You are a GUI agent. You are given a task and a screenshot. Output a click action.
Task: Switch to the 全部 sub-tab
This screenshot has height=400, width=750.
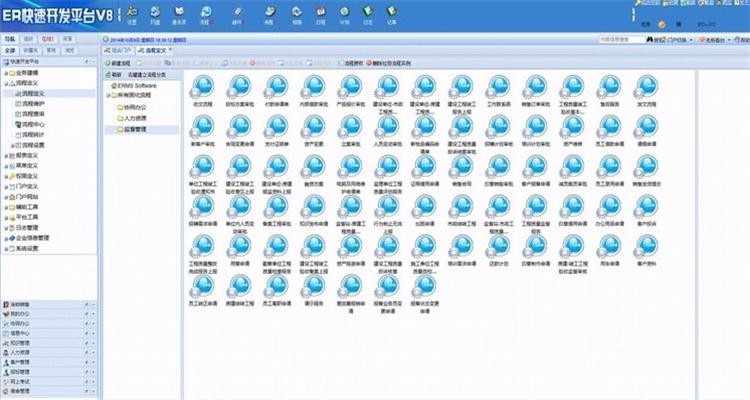10,50
